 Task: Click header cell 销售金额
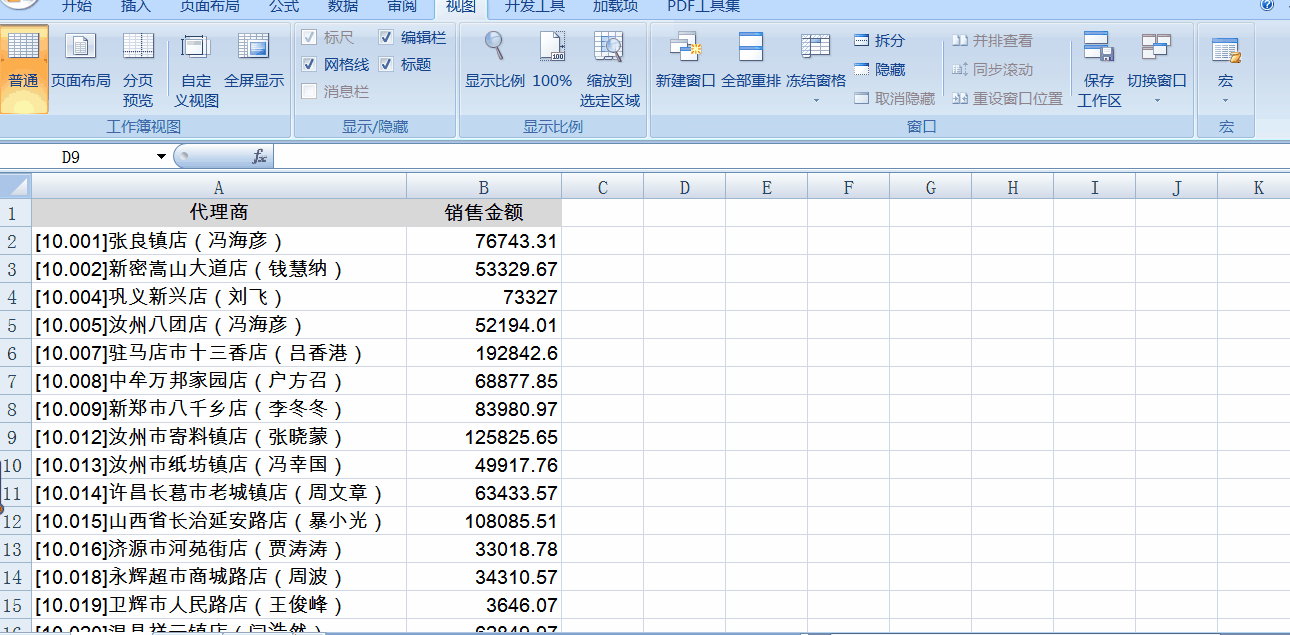tap(484, 213)
